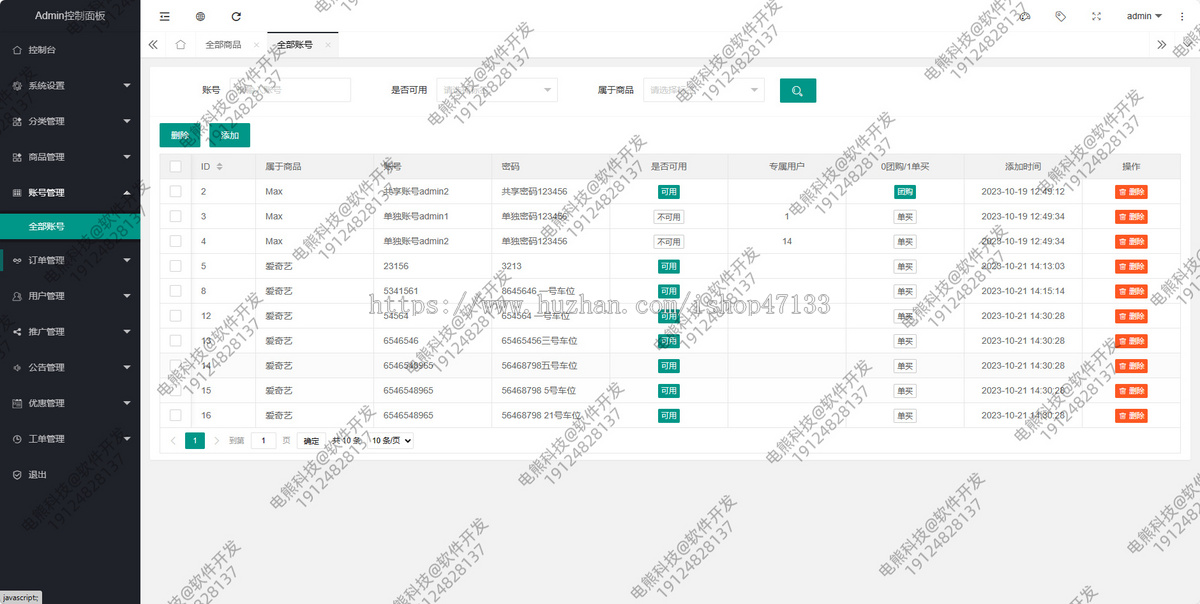1200x604 pixels.
Task: Check the checkbox for row ID 3
Action: point(175,216)
